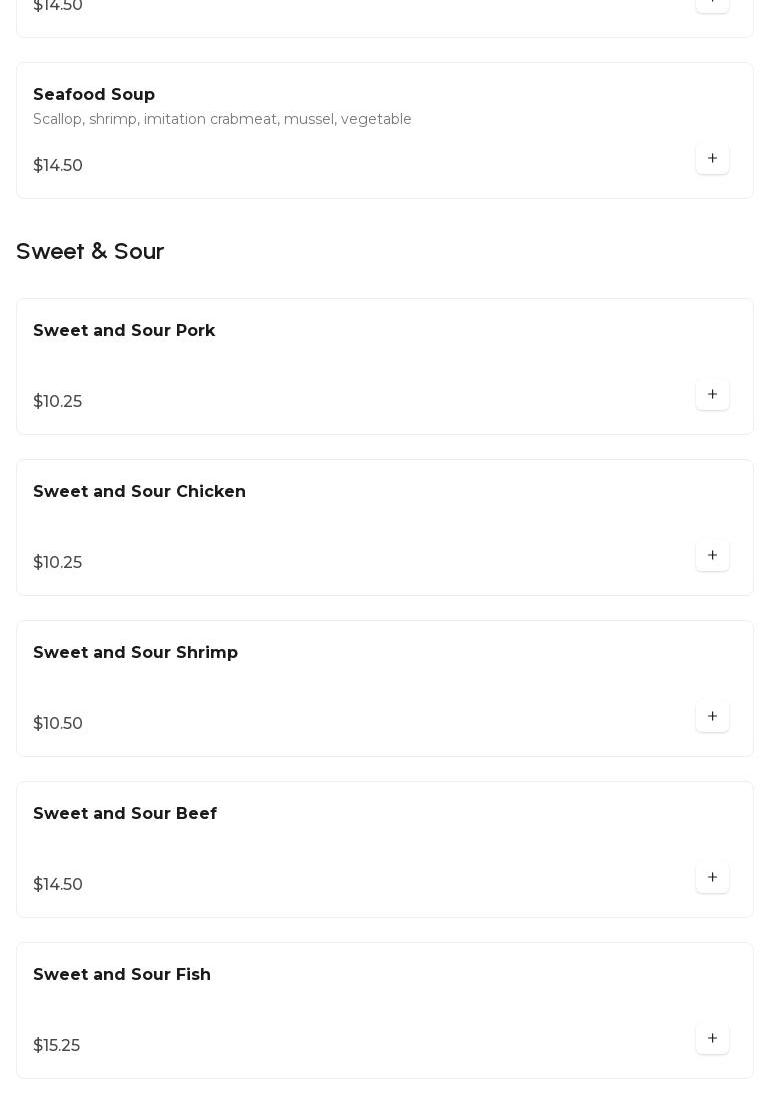Add Sweet and Sour Pork to cart
This screenshot has width=770, height=1093.
pos(712,395)
